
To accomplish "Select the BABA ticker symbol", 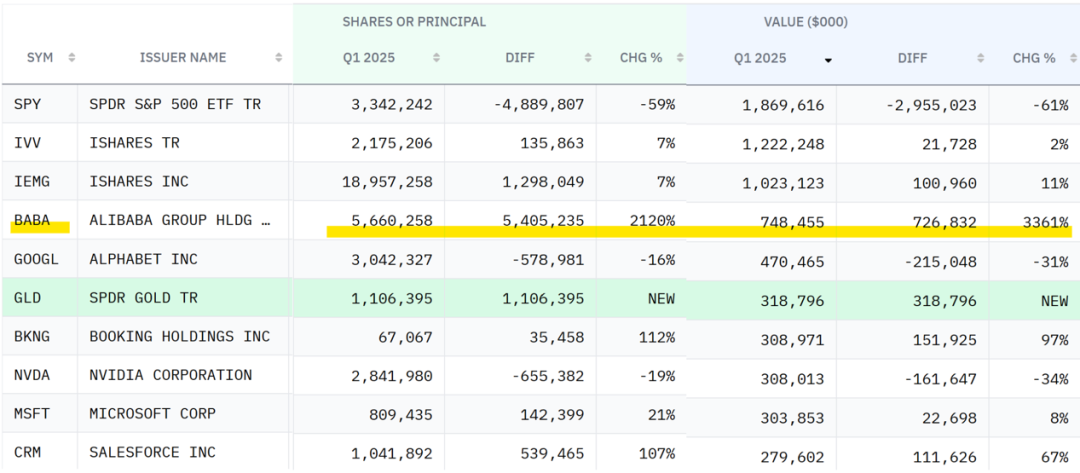I will [32, 221].
